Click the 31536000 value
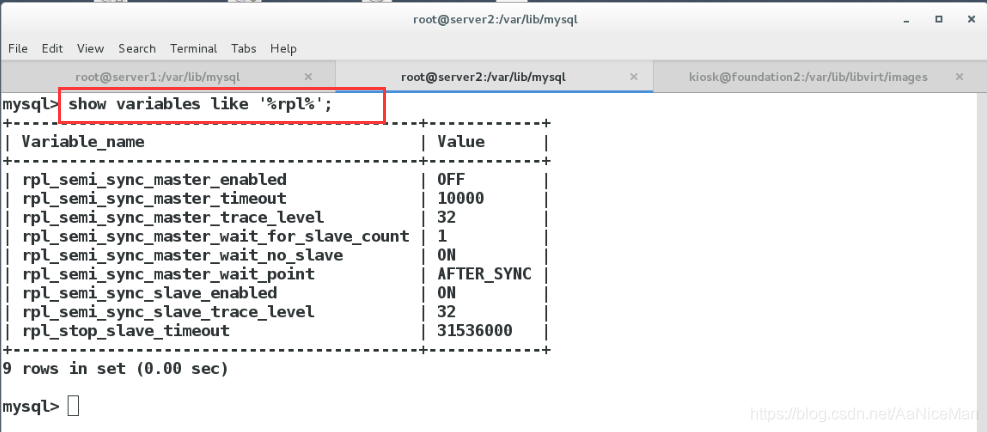987x432 pixels. point(475,331)
